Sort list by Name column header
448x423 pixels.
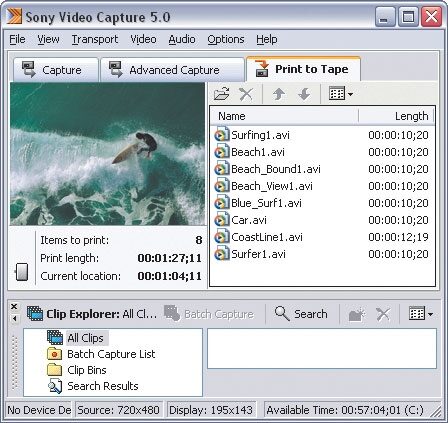point(284,116)
